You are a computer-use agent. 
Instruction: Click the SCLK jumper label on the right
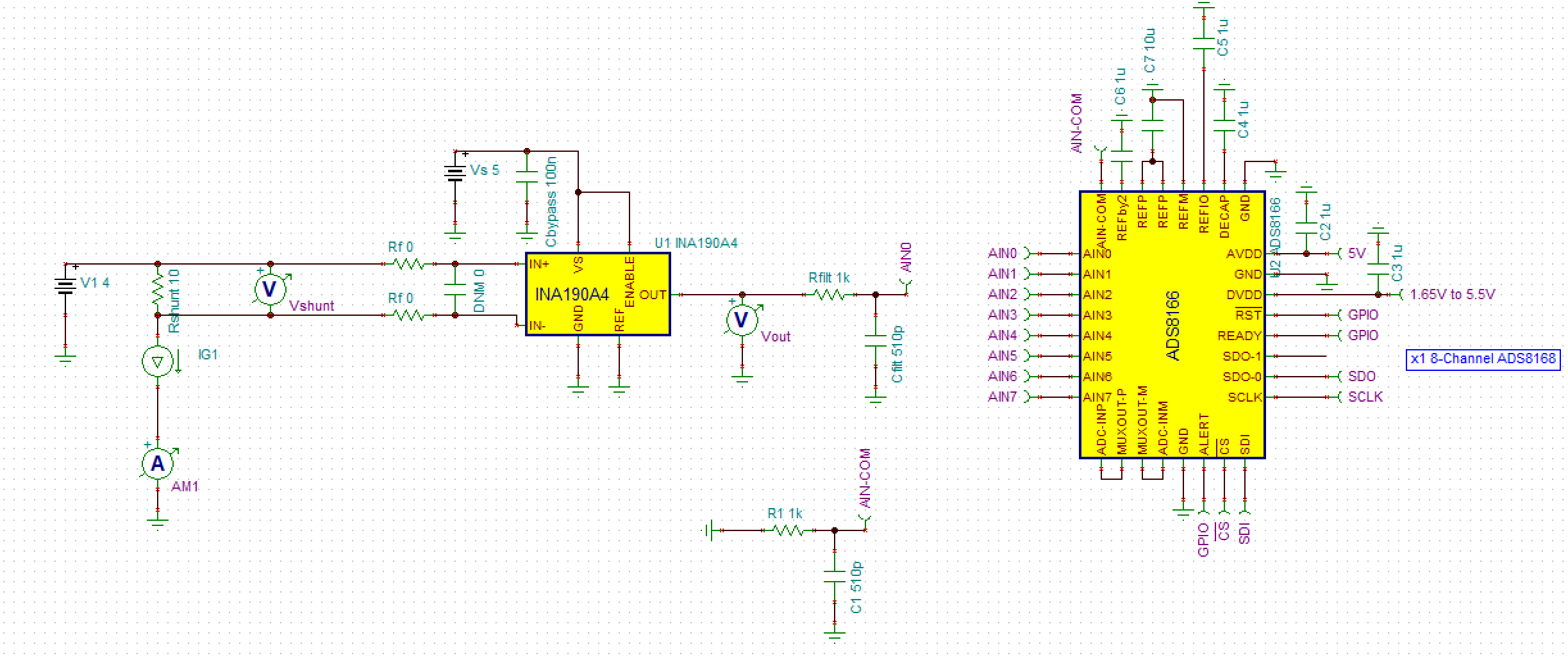tap(1365, 397)
